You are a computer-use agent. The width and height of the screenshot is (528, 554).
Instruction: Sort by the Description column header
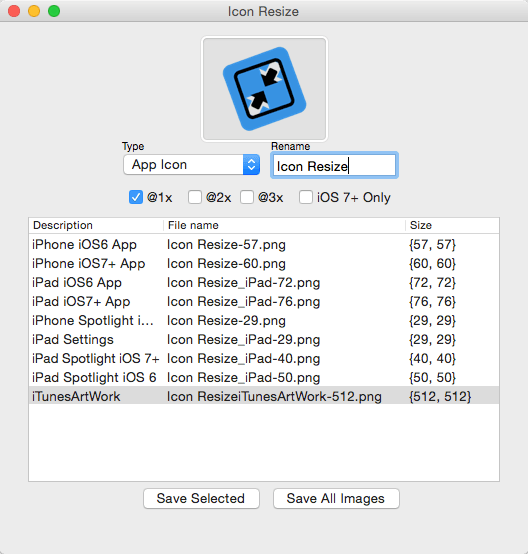pyautogui.click(x=96, y=225)
